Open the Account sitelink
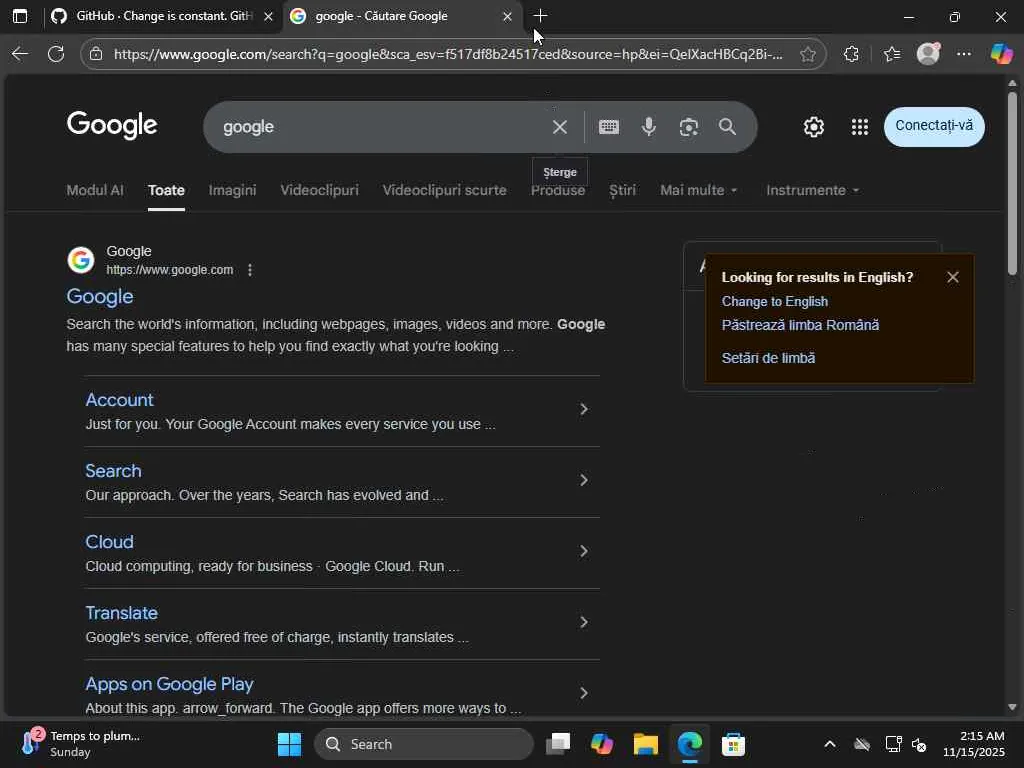Image resolution: width=1024 pixels, height=768 pixels. 120,400
